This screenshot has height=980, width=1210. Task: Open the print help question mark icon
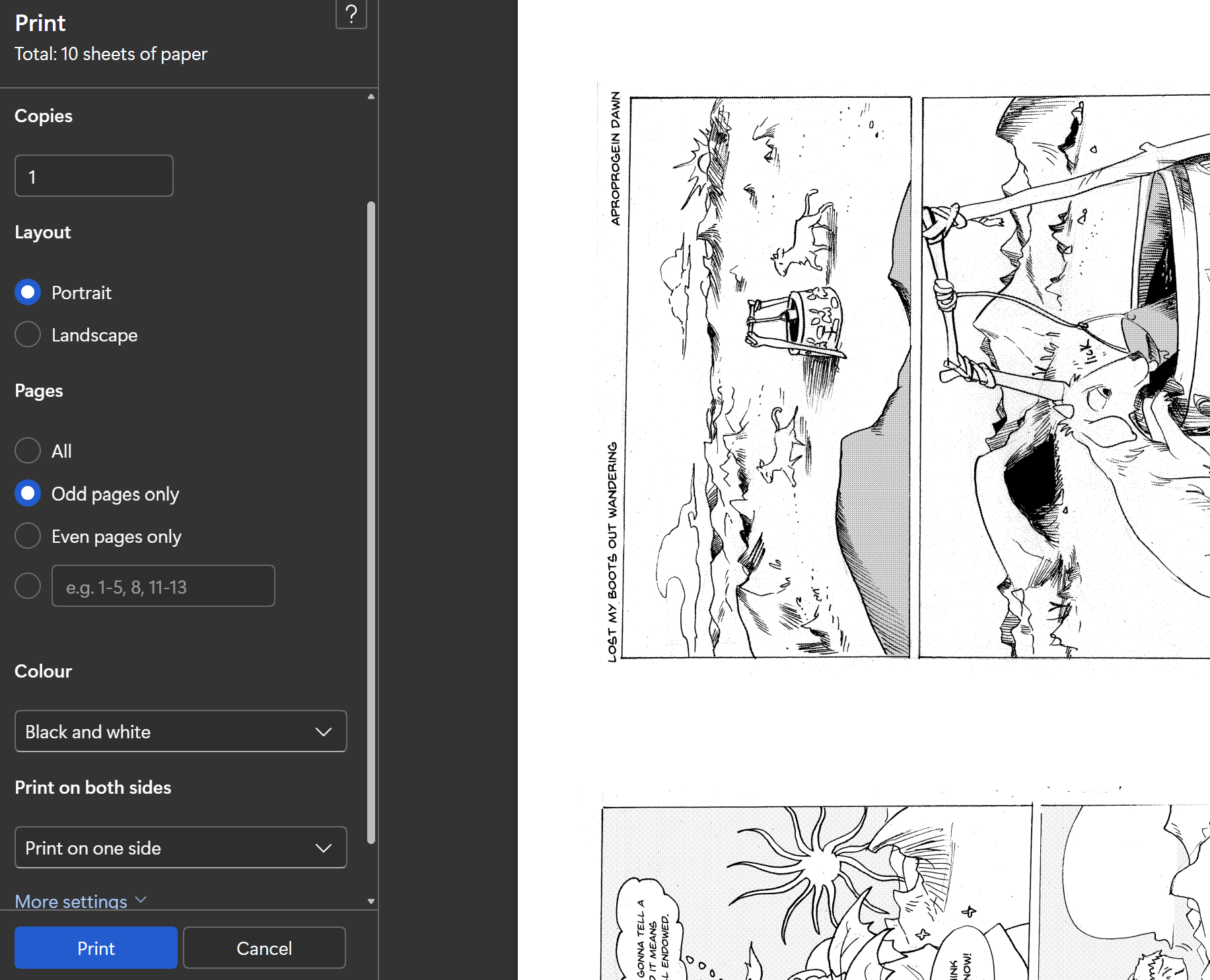(351, 13)
